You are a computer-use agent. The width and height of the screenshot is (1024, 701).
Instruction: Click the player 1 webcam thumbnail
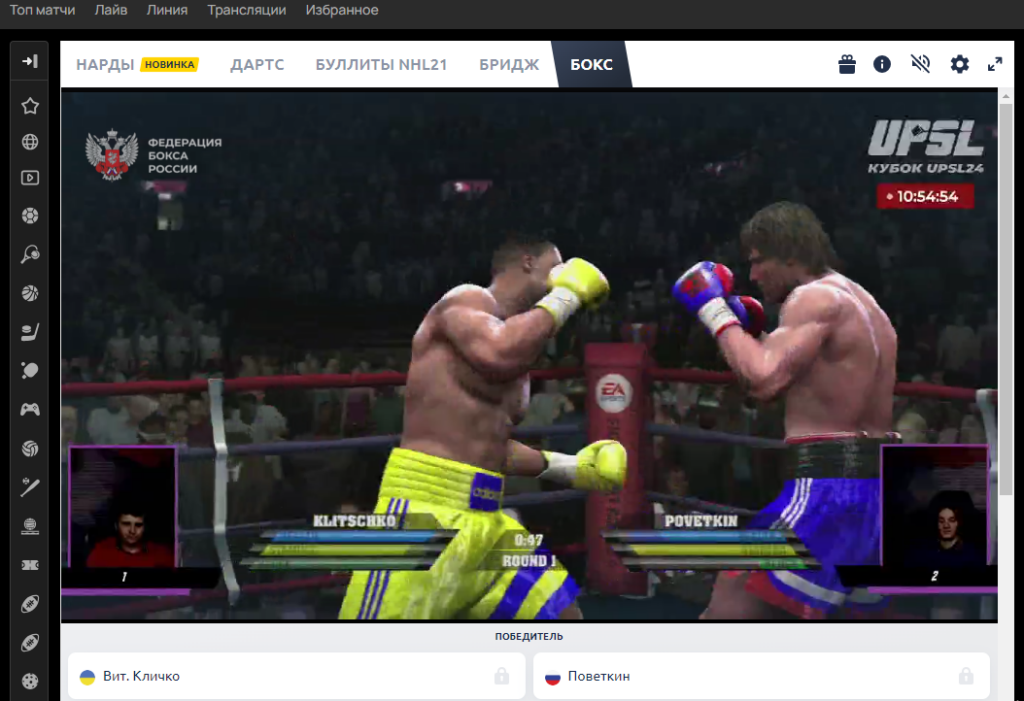coord(123,508)
